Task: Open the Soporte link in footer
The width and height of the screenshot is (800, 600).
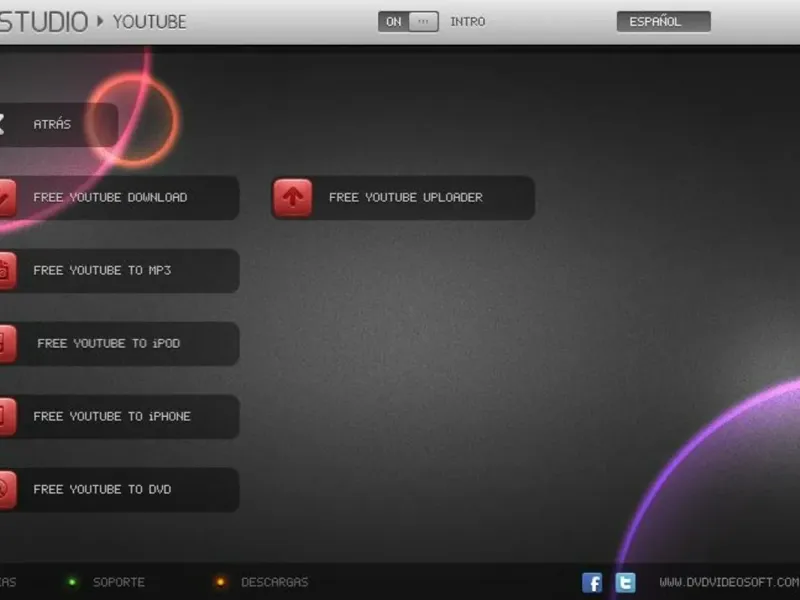Action: coord(119,582)
